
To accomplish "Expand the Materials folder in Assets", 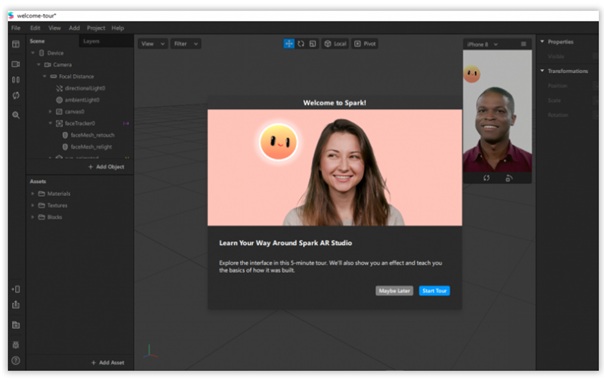I will tap(32, 194).
